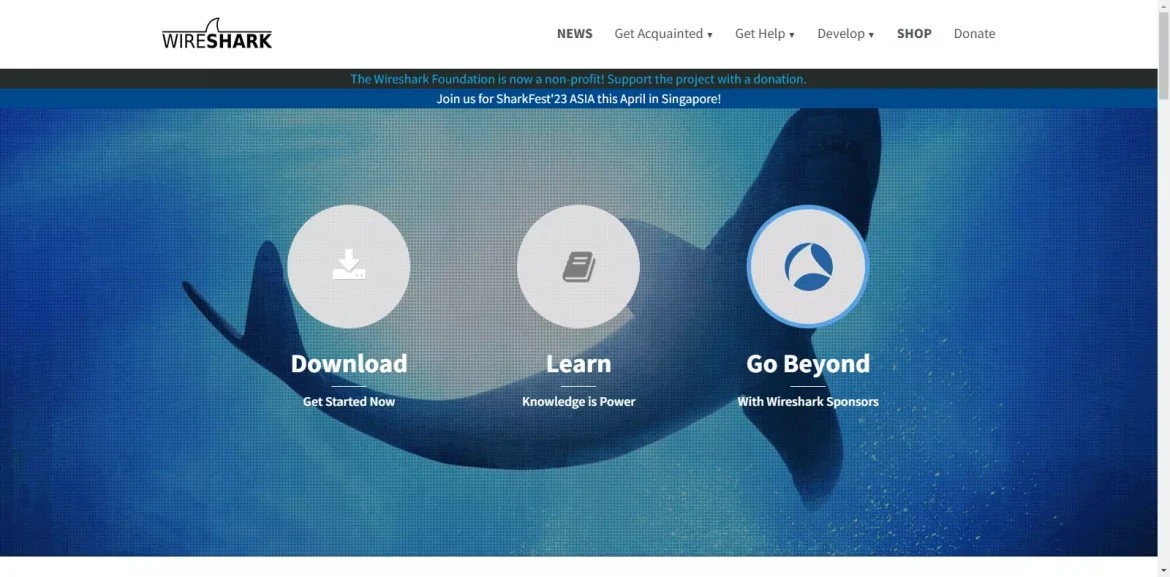Click the page's vertical scrollbar thumb
The width and height of the screenshot is (1170, 577).
tap(1163, 56)
